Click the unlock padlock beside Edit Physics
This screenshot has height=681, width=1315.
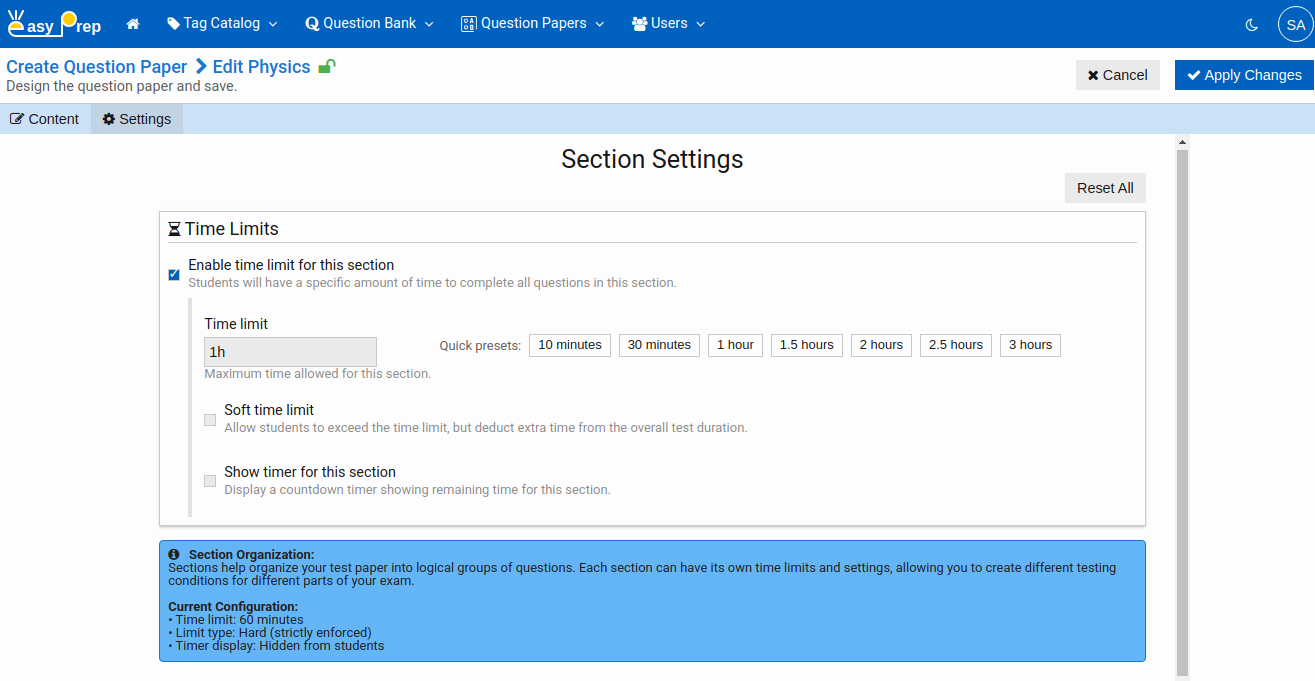click(326, 66)
